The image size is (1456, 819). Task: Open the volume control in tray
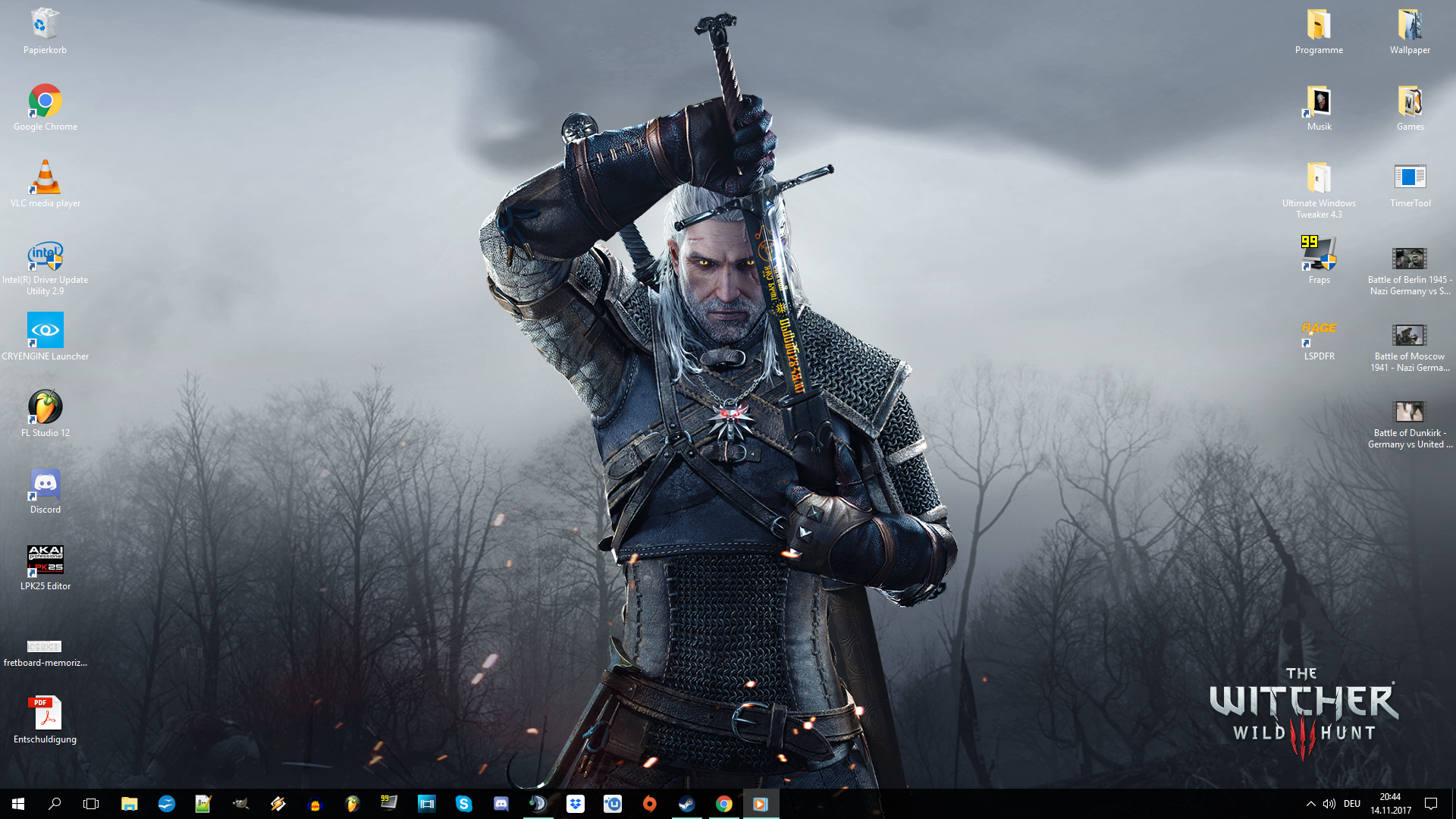(1329, 804)
